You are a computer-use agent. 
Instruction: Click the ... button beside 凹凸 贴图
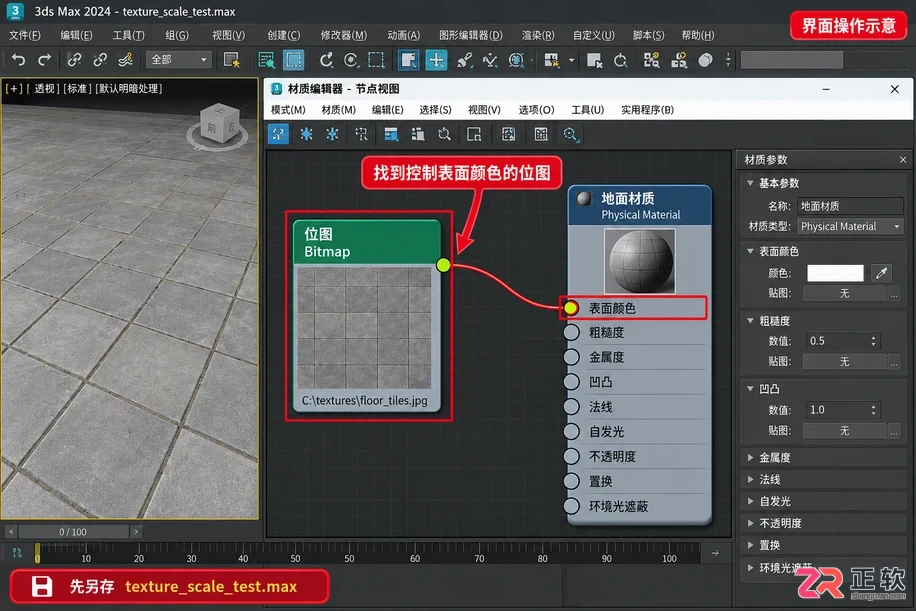(894, 431)
